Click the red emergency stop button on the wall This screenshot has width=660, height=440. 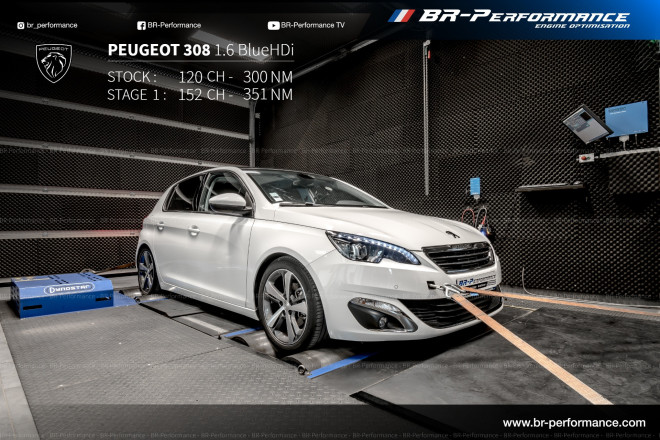tap(588, 157)
